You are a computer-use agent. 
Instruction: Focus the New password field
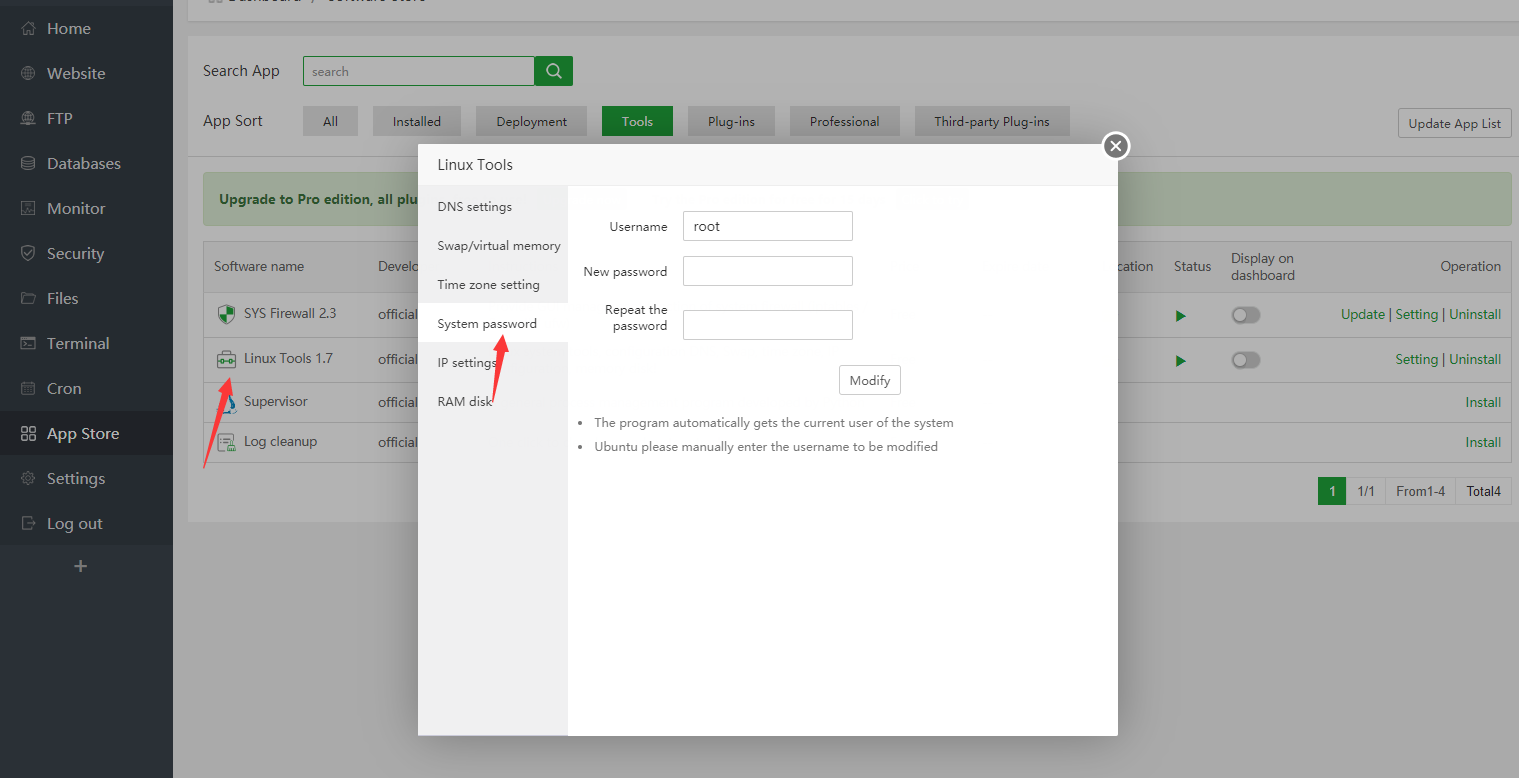767,271
